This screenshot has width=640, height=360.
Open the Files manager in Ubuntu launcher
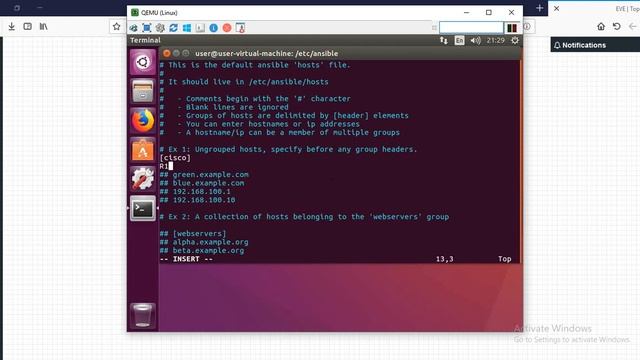coord(142,91)
